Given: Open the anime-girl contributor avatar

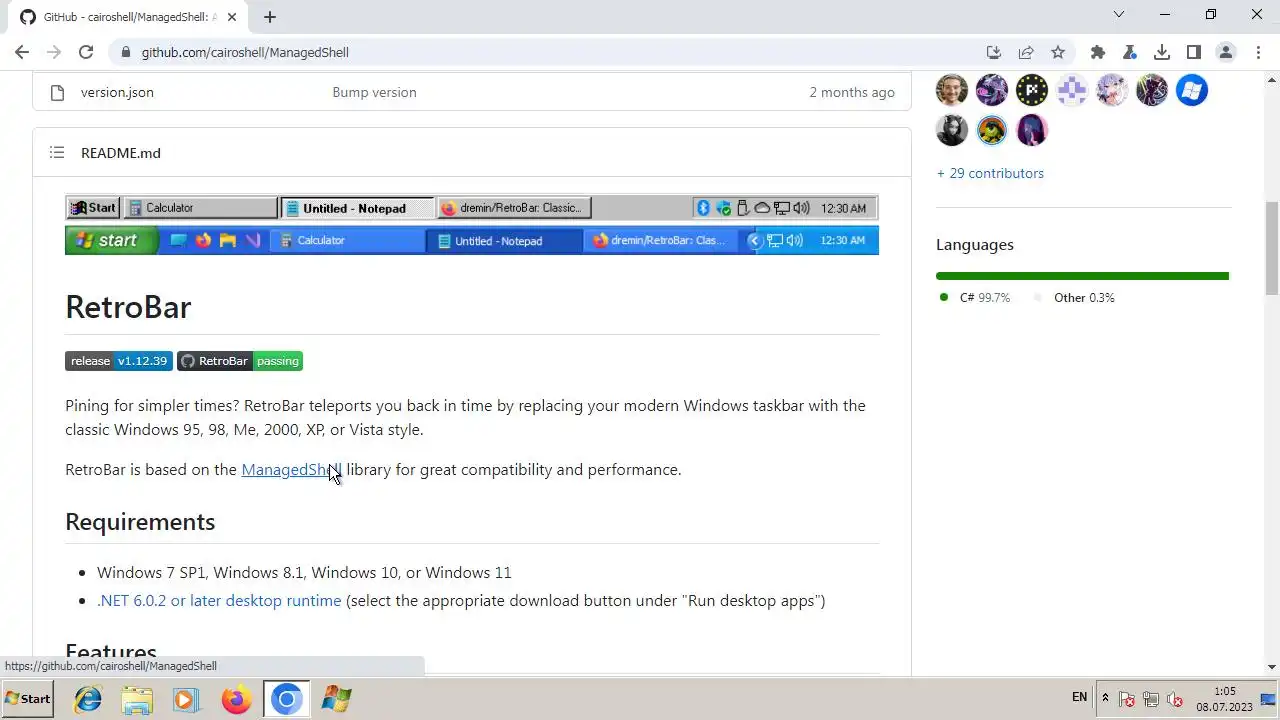Looking at the screenshot, I should coord(1112,90).
